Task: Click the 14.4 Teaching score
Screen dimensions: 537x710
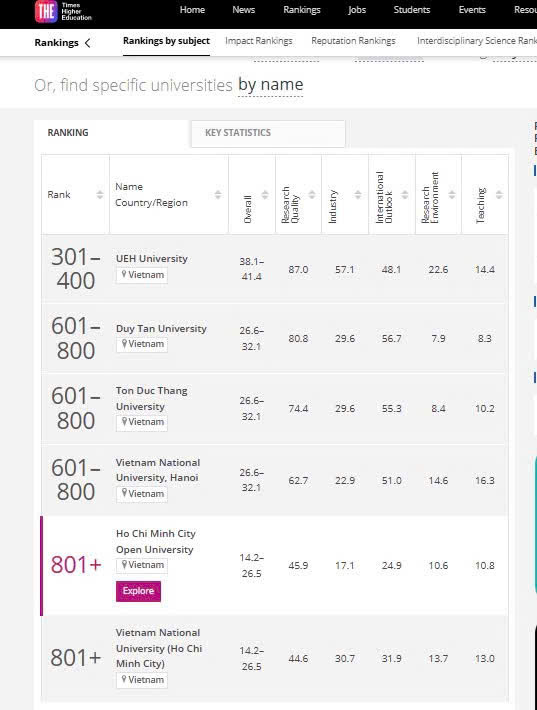Action: coord(485,269)
